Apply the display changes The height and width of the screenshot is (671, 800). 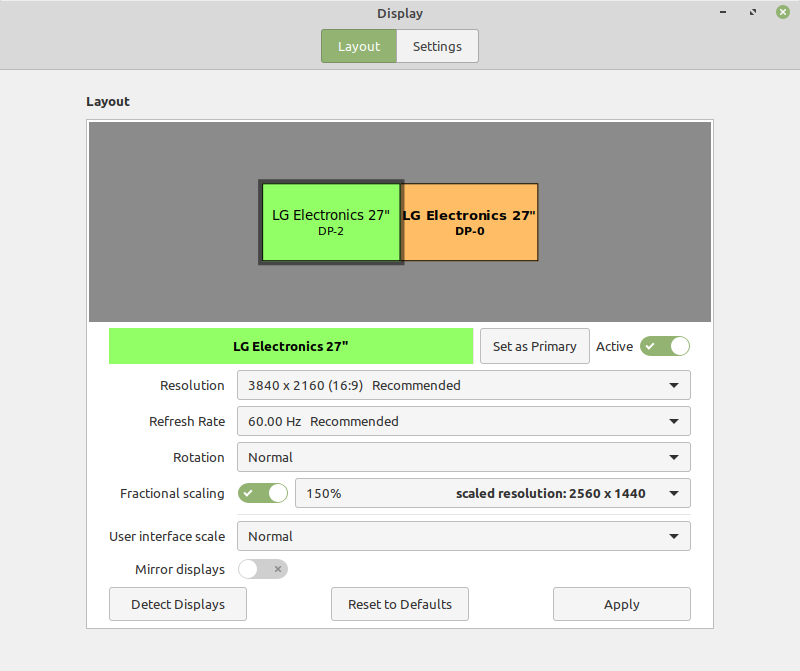click(x=621, y=604)
